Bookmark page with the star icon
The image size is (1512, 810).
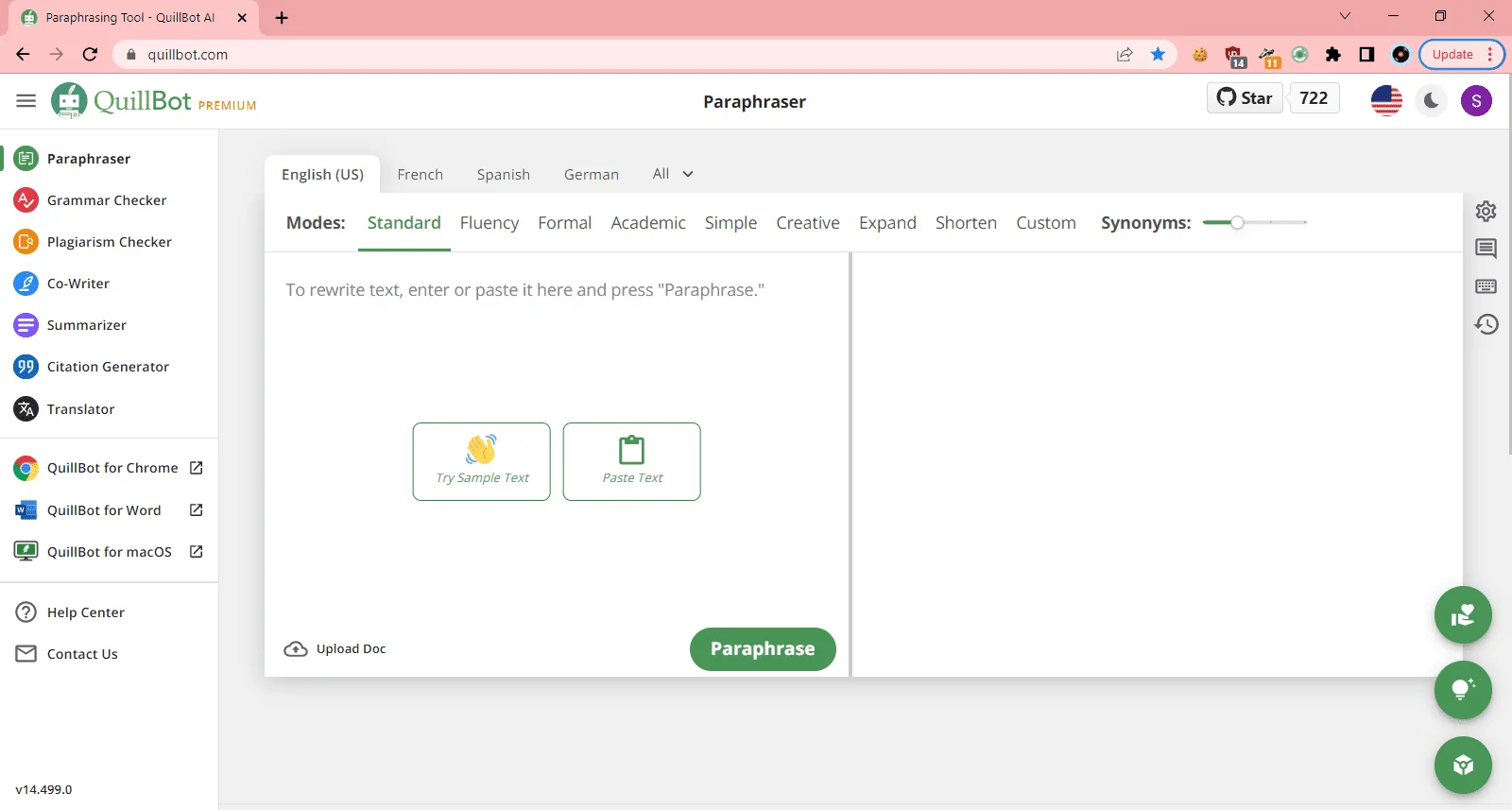1158,54
